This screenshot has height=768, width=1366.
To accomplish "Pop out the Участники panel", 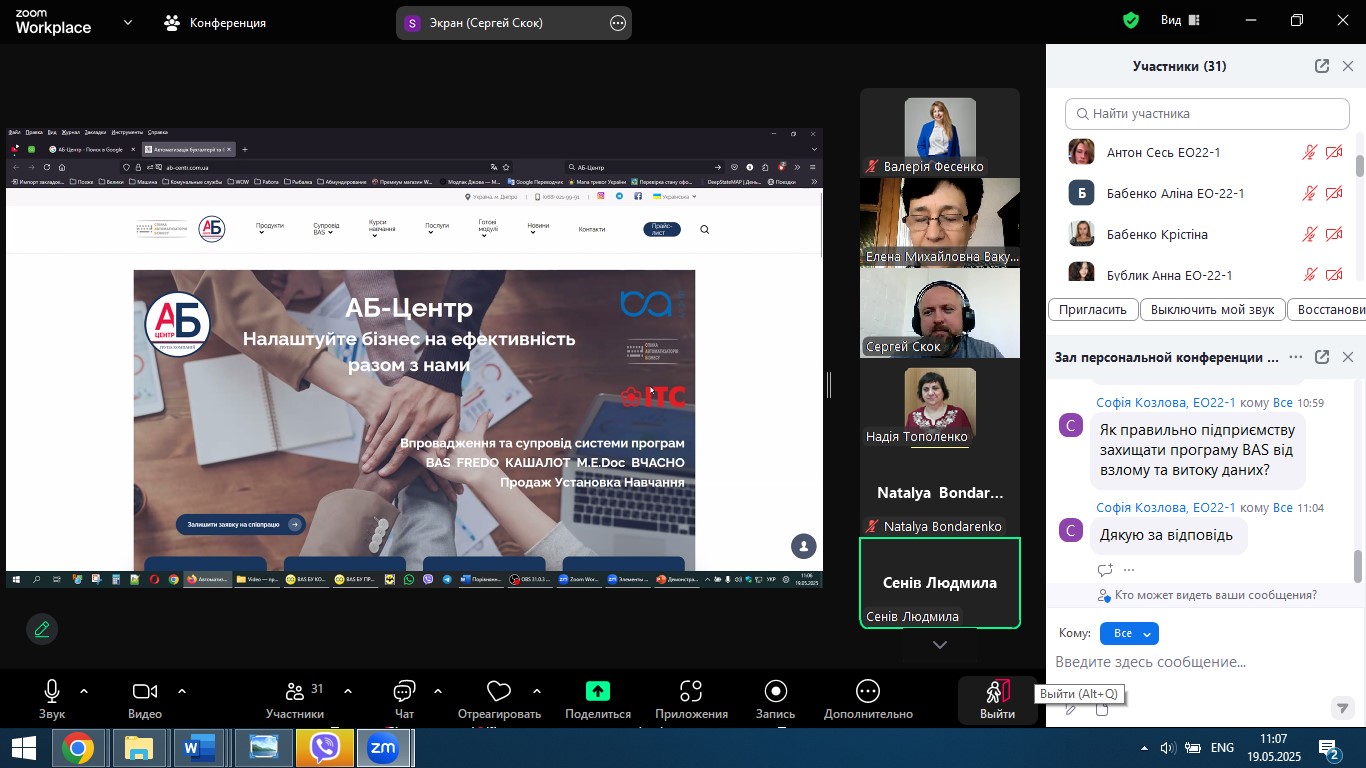I will (x=1322, y=66).
